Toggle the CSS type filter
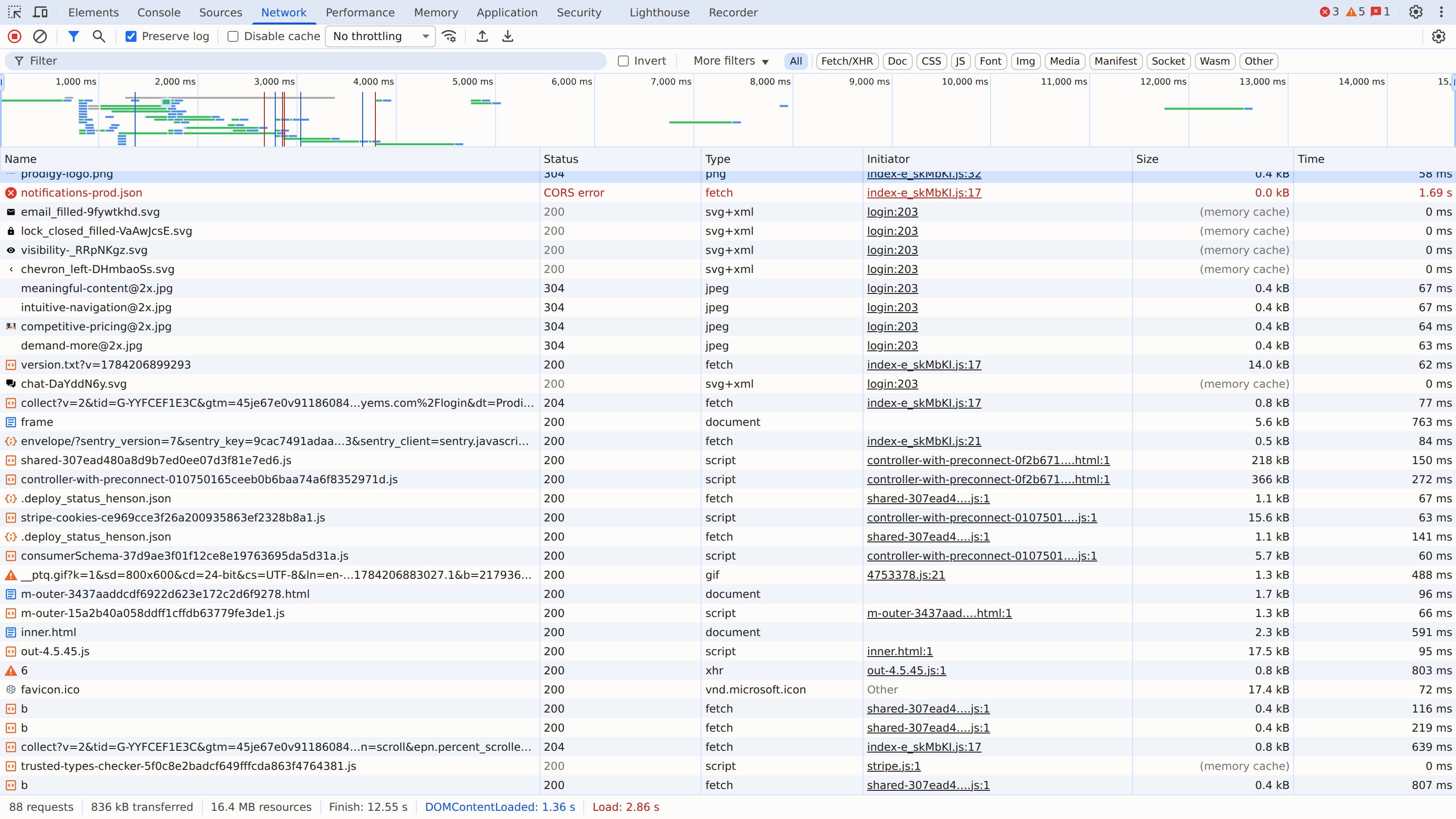 [x=931, y=61]
